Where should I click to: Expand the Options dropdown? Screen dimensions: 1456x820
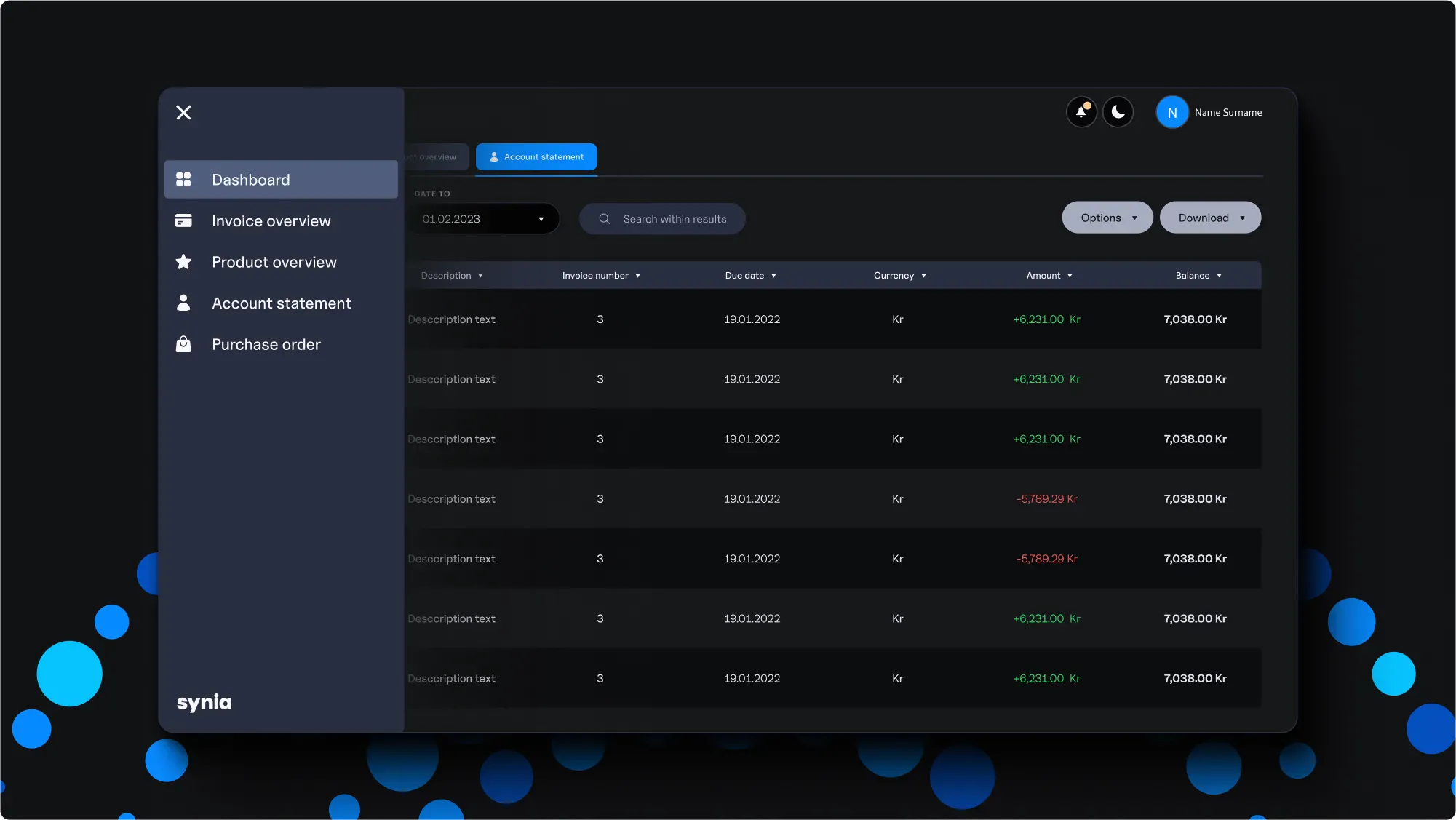[1107, 218]
